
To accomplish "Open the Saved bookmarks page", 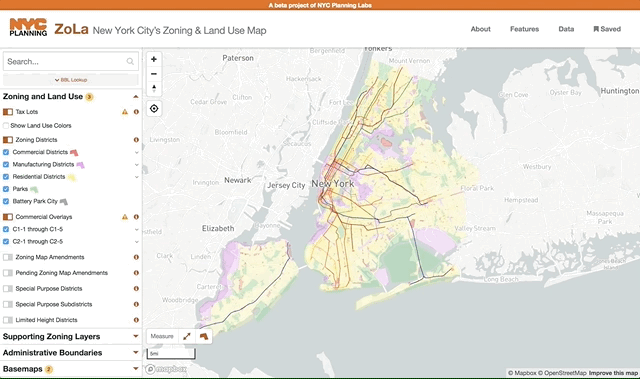I will [x=607, y=29].
